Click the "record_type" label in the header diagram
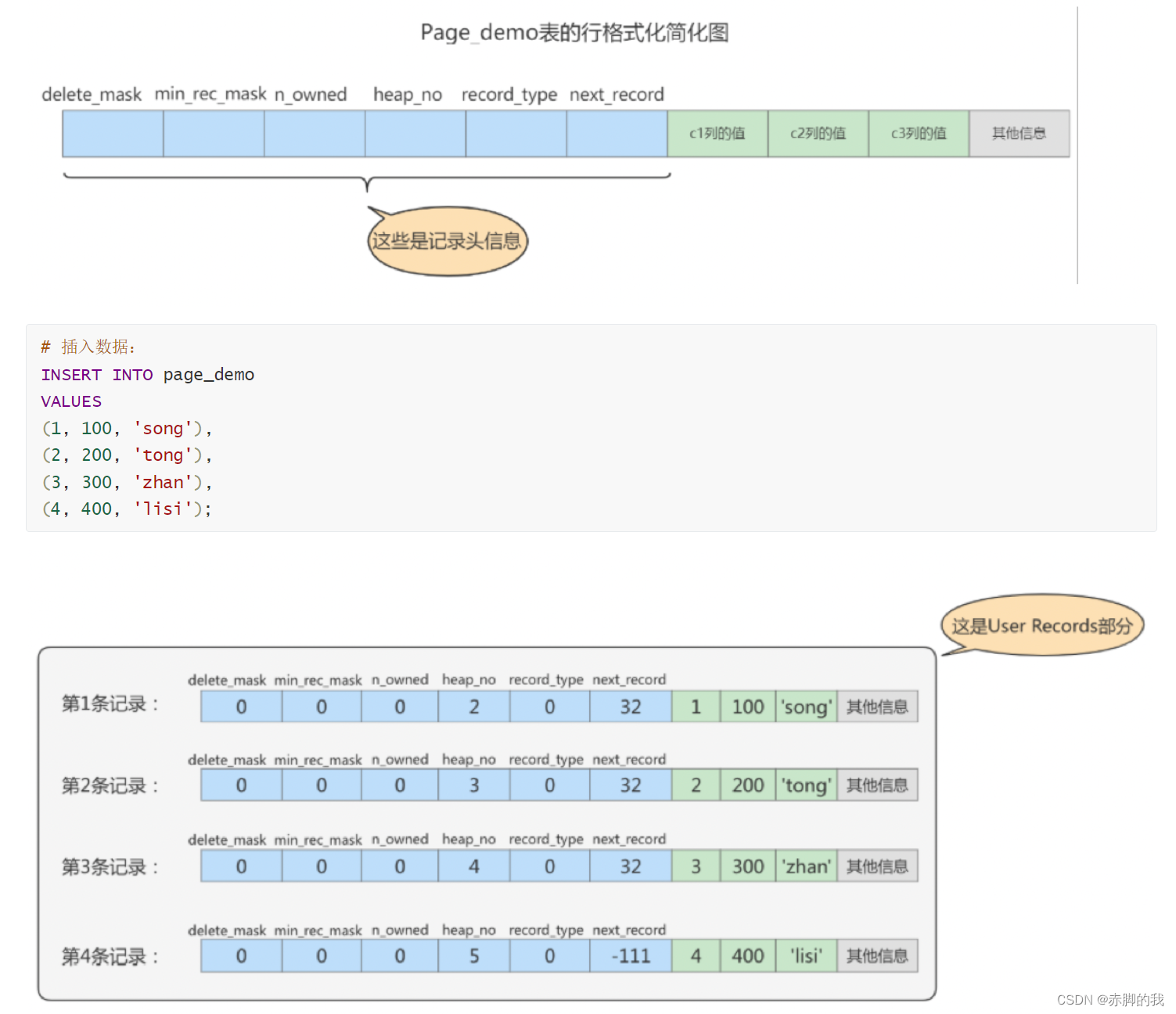 (509, 95)
